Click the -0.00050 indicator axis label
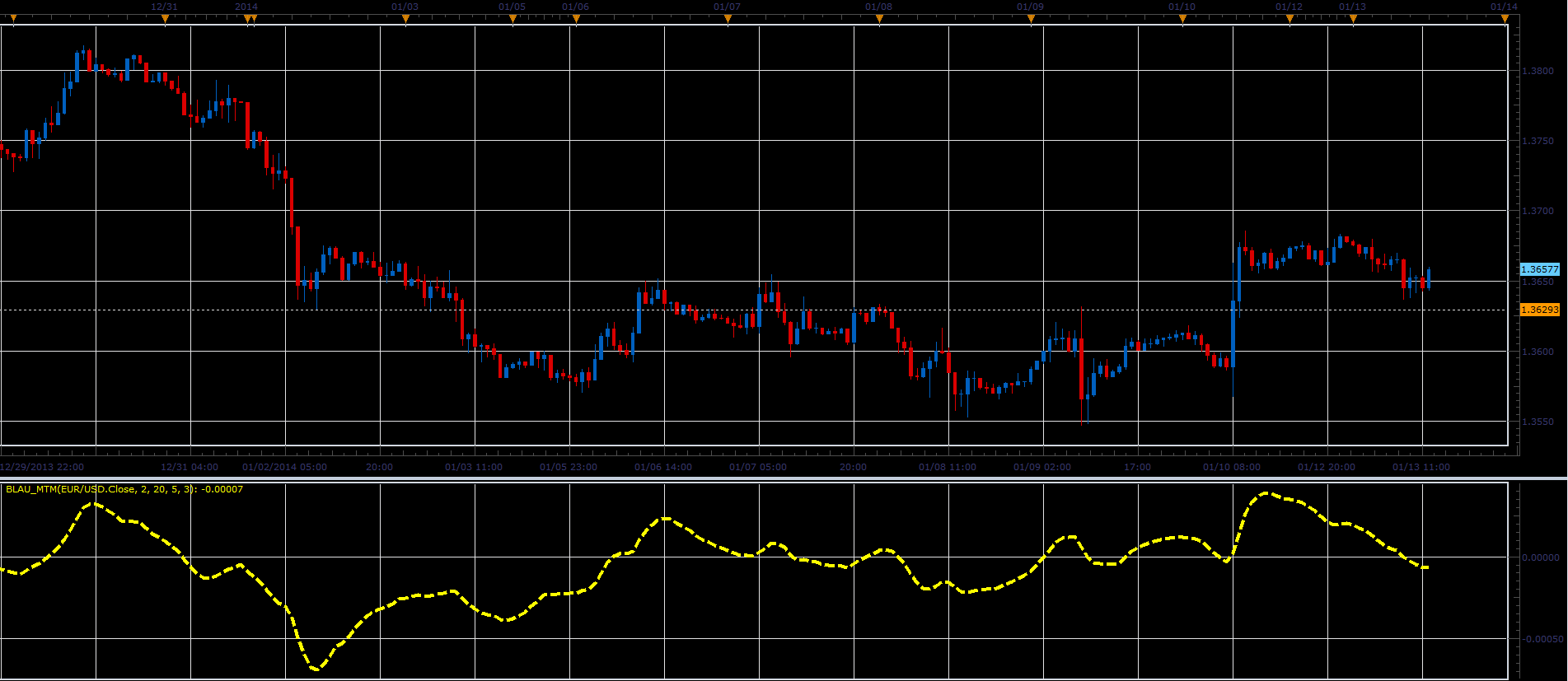Viewport: 1568px width, 681px height. 1542,639
